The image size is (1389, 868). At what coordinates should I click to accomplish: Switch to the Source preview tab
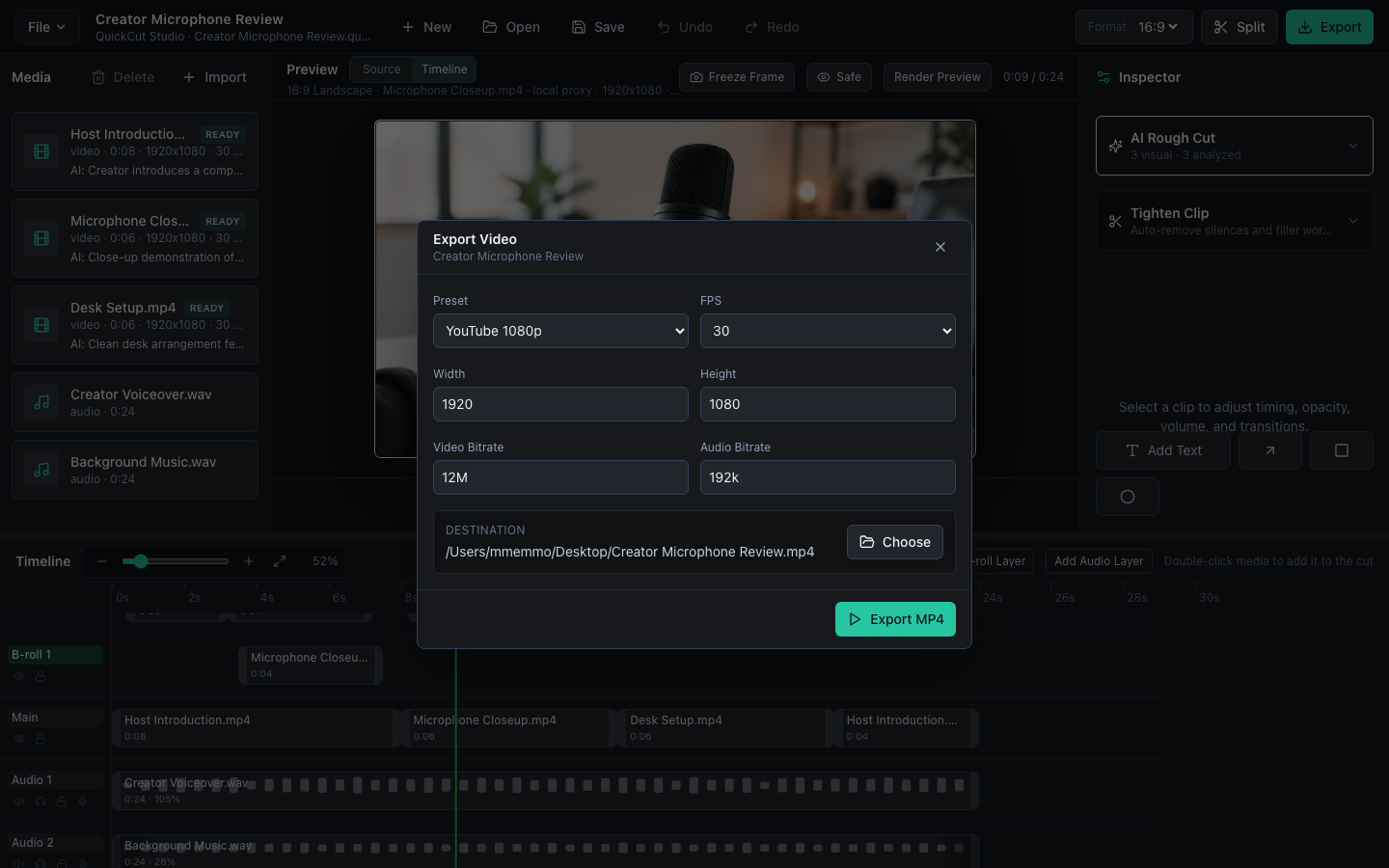381,69
